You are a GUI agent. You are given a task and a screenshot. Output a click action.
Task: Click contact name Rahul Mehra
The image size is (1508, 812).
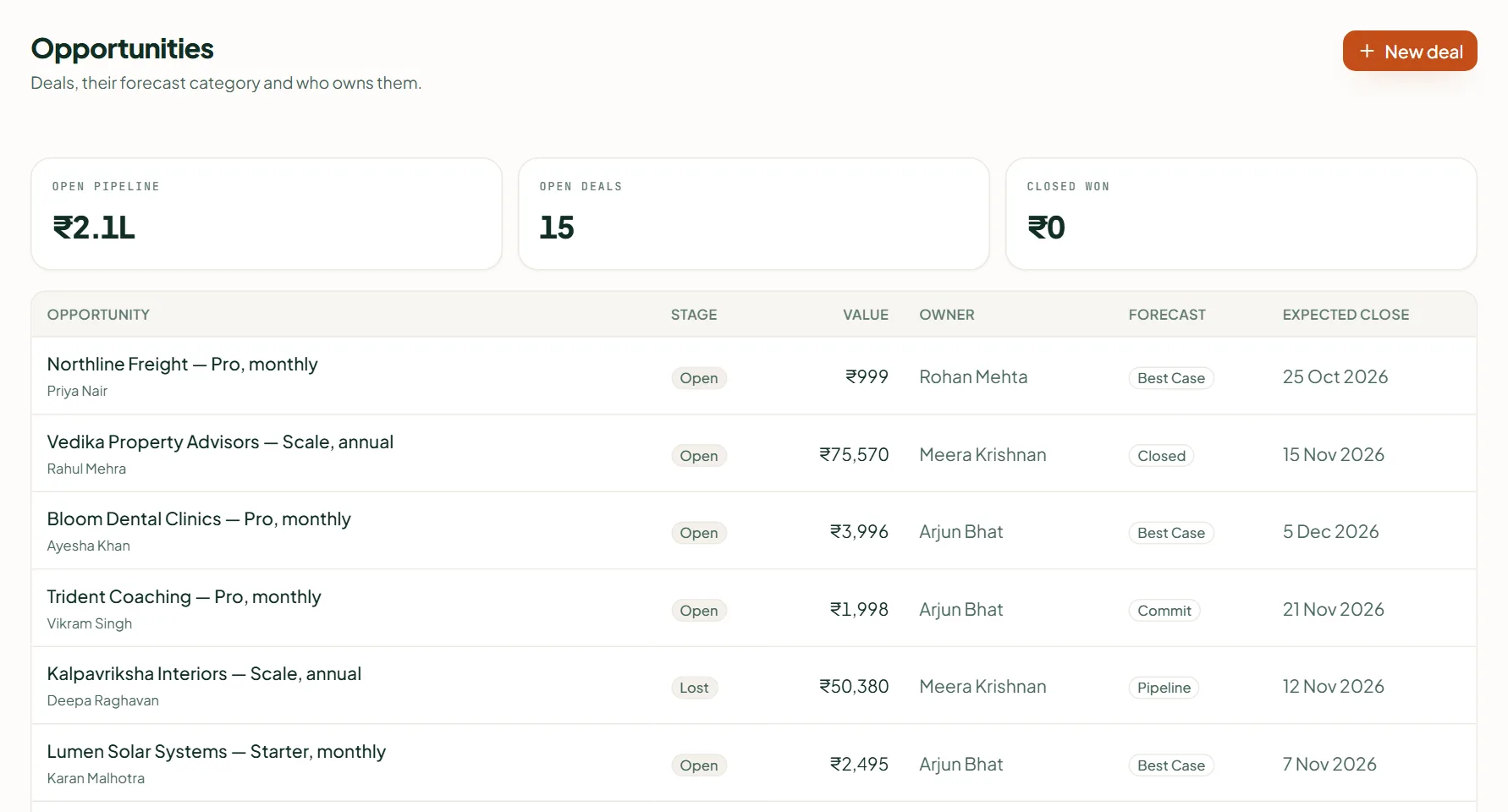86,469
